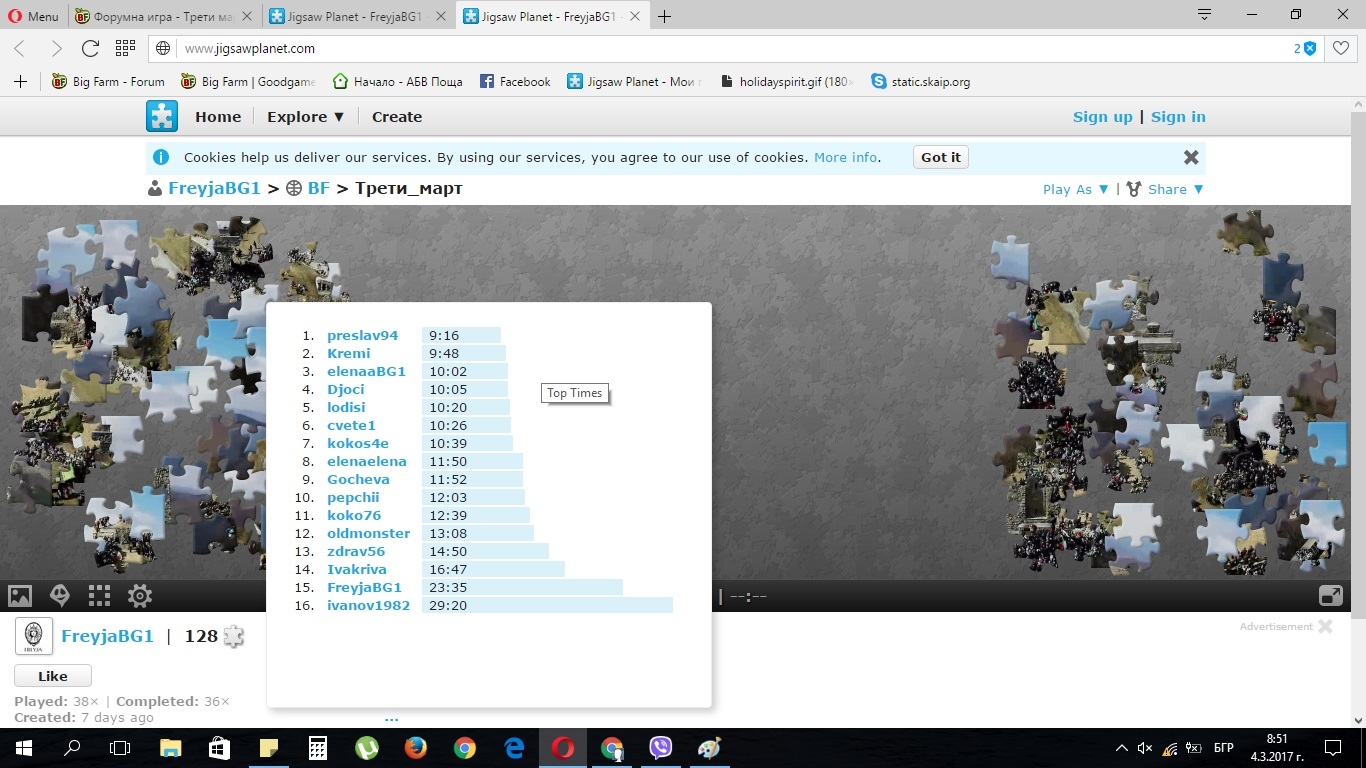
Task: Open the Opera Menu button
Action: click(34, 16)
